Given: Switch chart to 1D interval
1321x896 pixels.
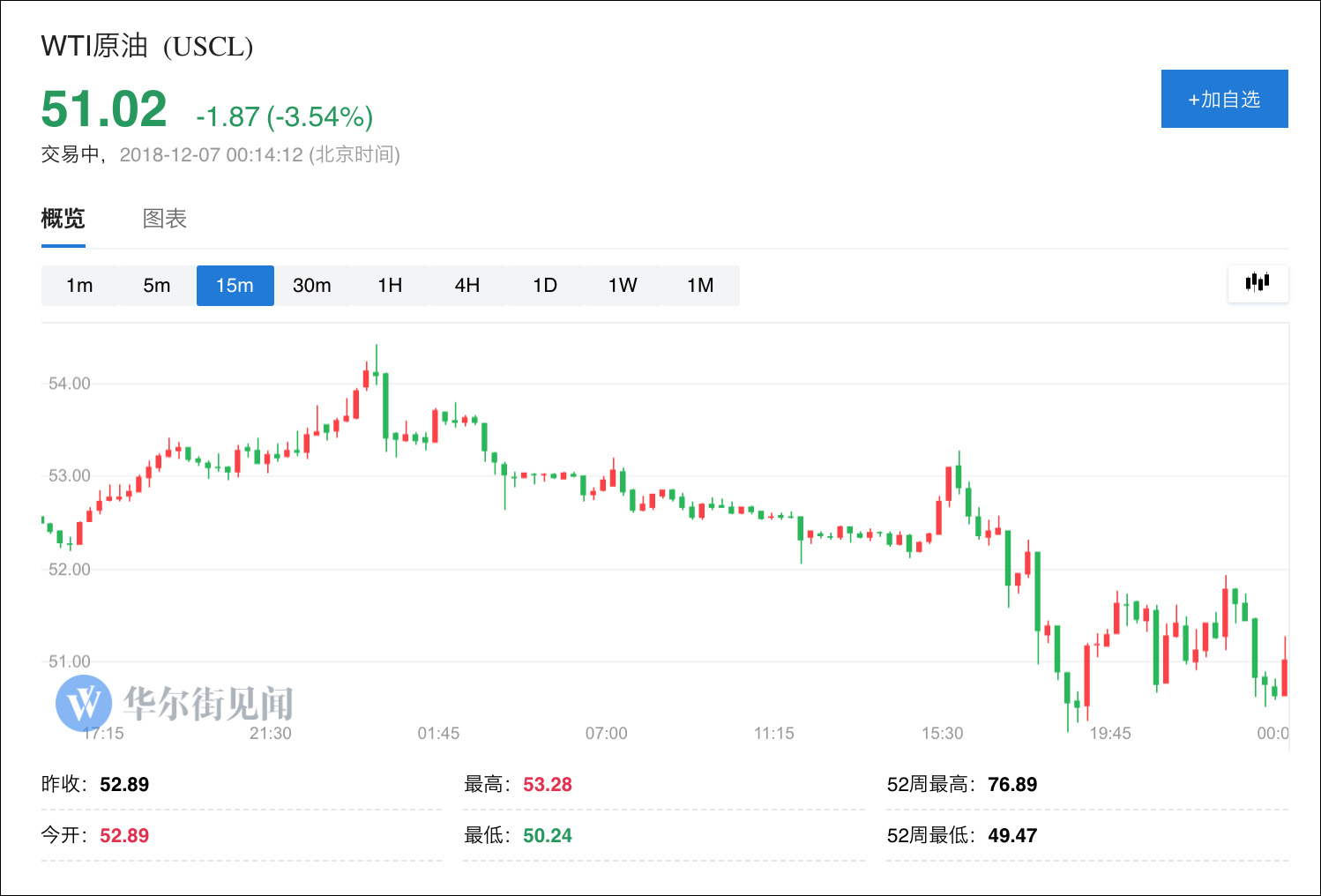Looking at the screenshot, I should 546,285.
